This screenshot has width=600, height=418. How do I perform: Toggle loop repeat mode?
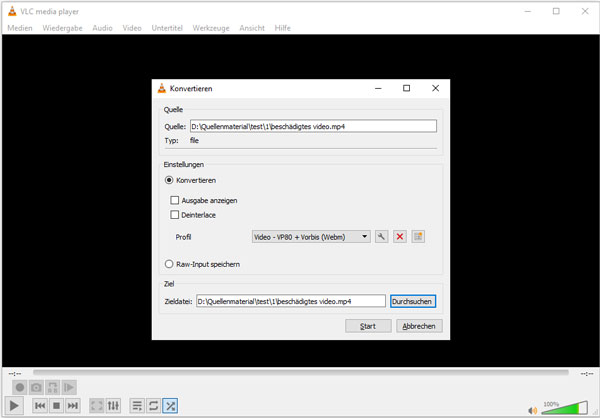pyautogui.click(x=153, y=405)
